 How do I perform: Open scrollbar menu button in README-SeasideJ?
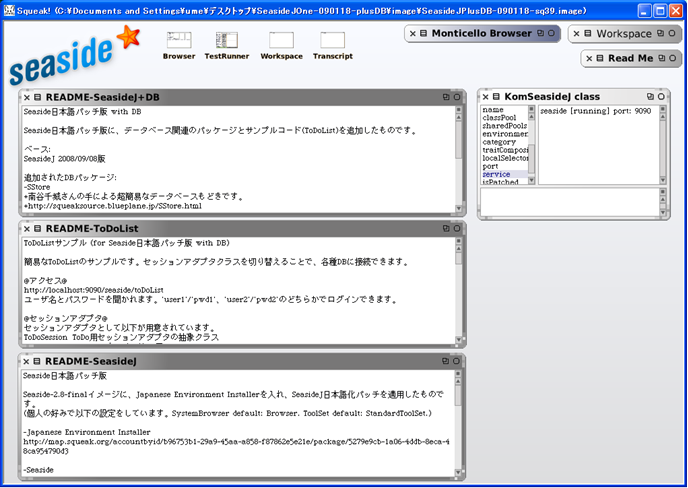click(x=459, y=374)
